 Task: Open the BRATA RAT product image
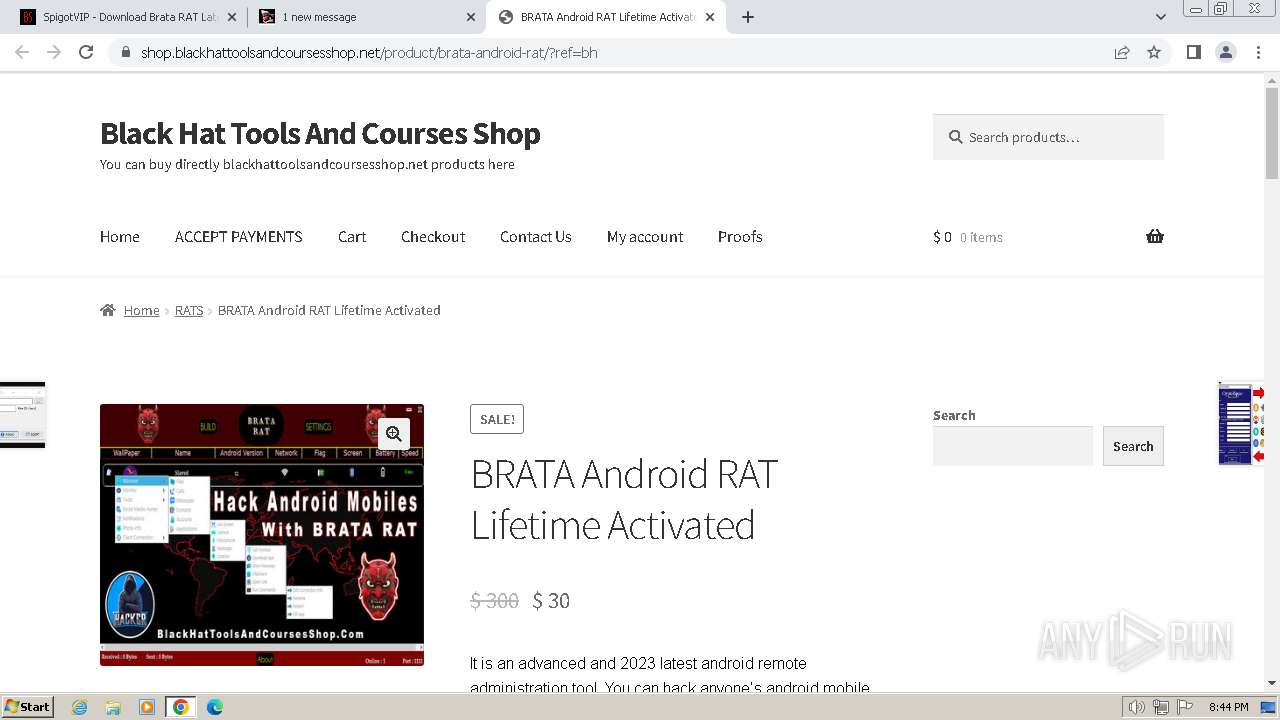pos(262,535)
